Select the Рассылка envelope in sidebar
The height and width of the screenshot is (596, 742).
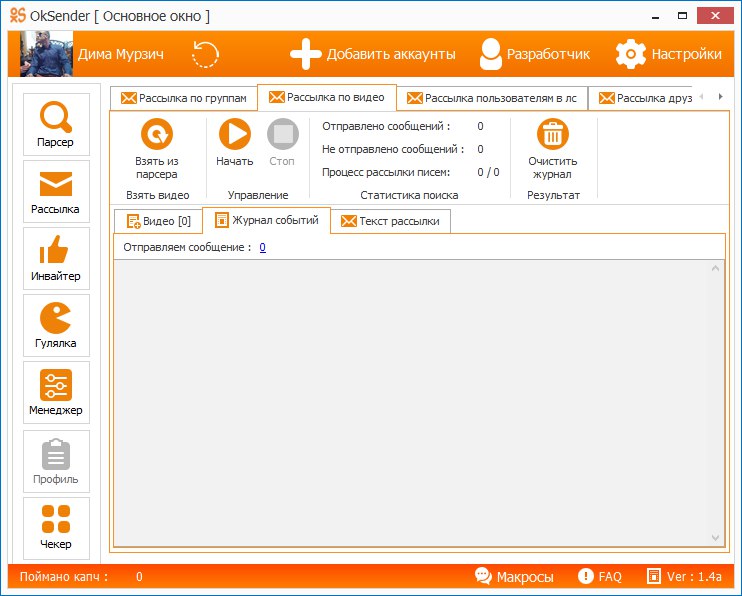pos(56,192)
